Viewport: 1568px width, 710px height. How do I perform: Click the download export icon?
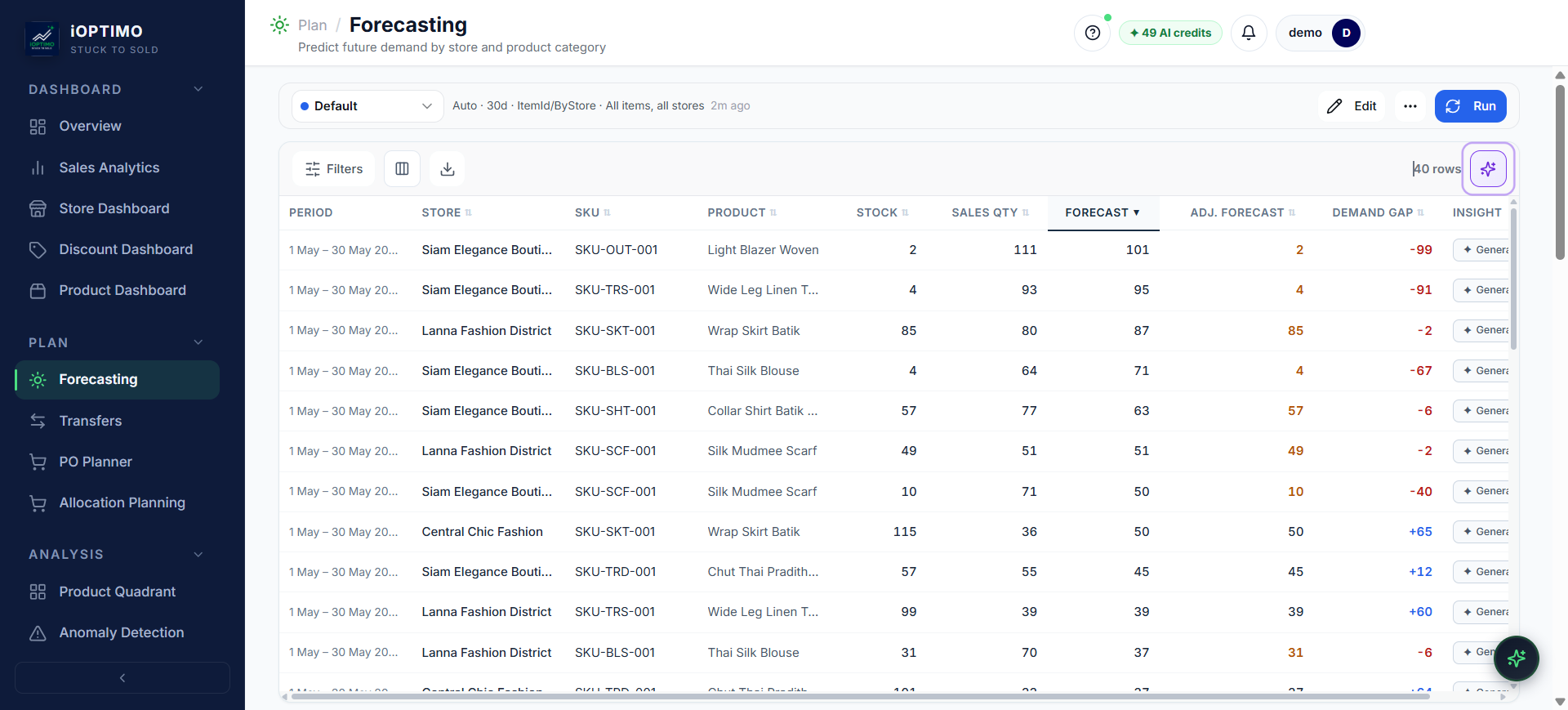pyautogui.click(x=447, y=169)
